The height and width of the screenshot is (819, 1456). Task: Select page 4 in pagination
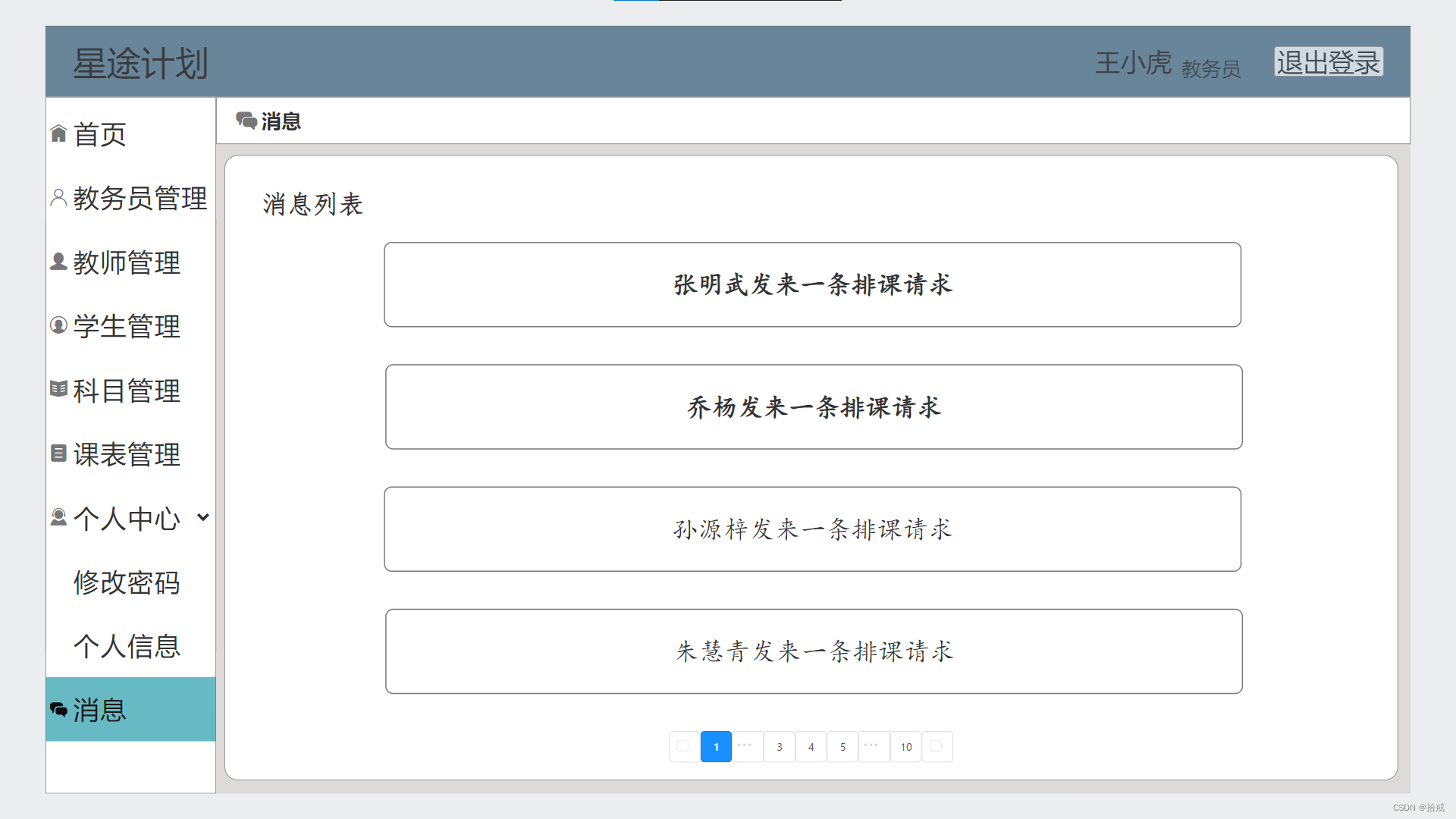tap(811, 747)
